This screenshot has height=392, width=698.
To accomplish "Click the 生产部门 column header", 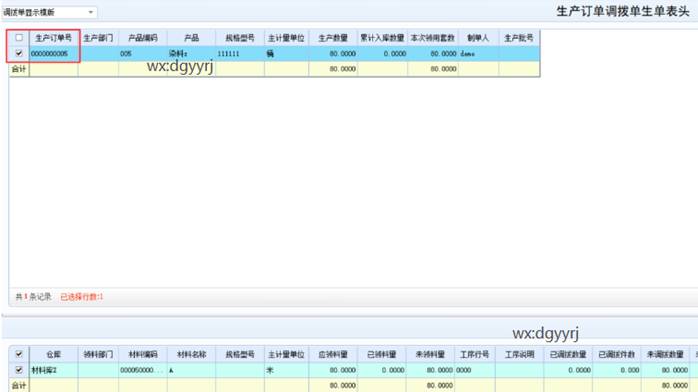I will (x=98, y=38).
